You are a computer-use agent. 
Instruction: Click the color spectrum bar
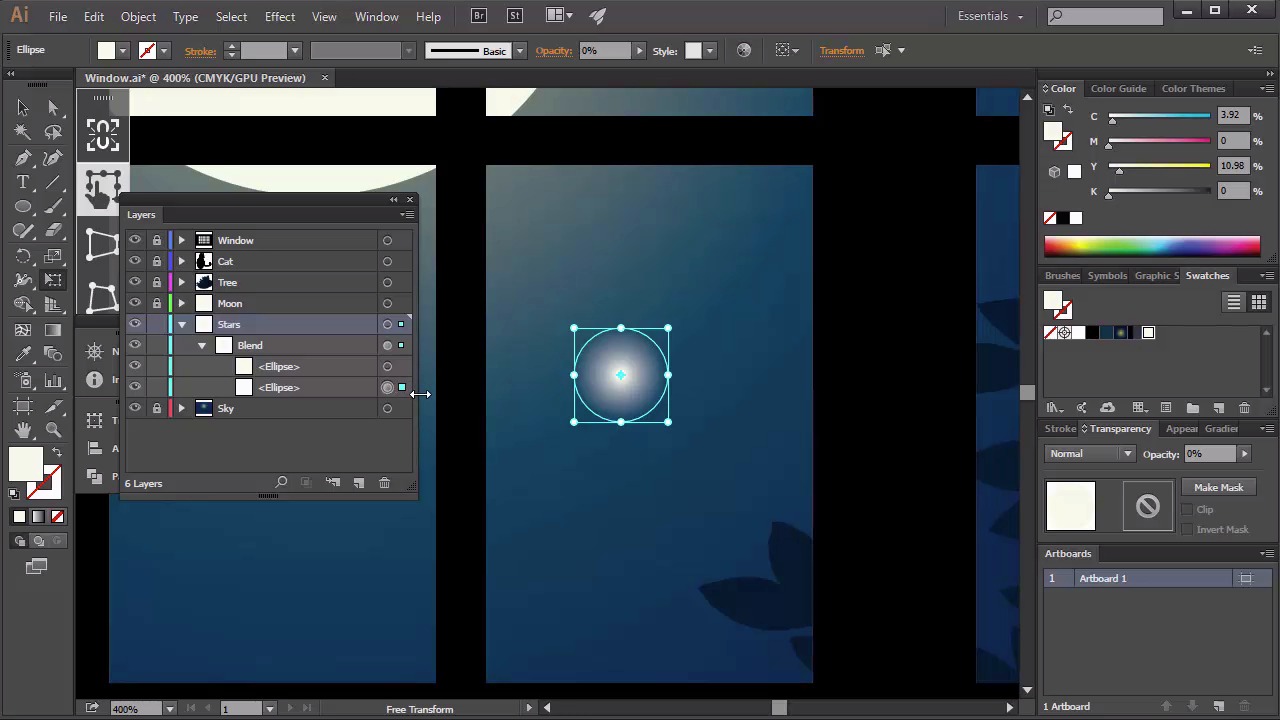pyautogui.click(x=1152, y=246)
